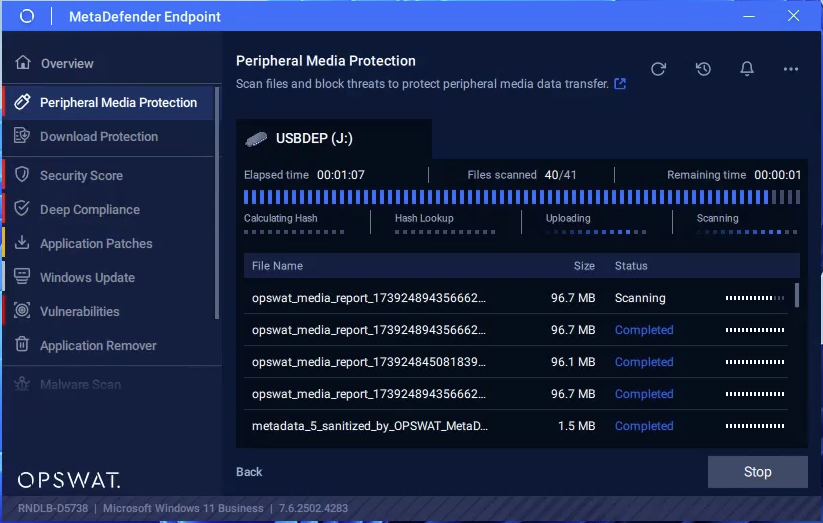The width and height of the screenshot is (823, 523).
Task: Click the File Name column header
Action: click(x=277, y=266)
